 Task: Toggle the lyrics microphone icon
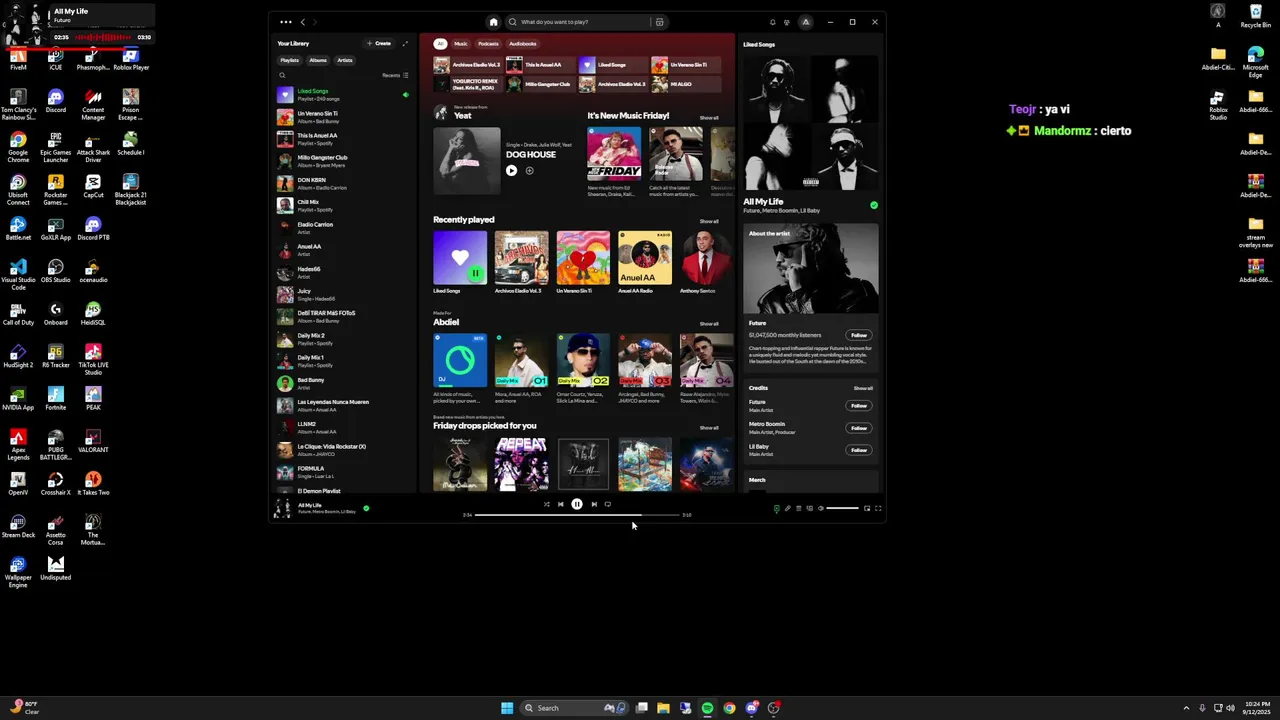point(787,508)
